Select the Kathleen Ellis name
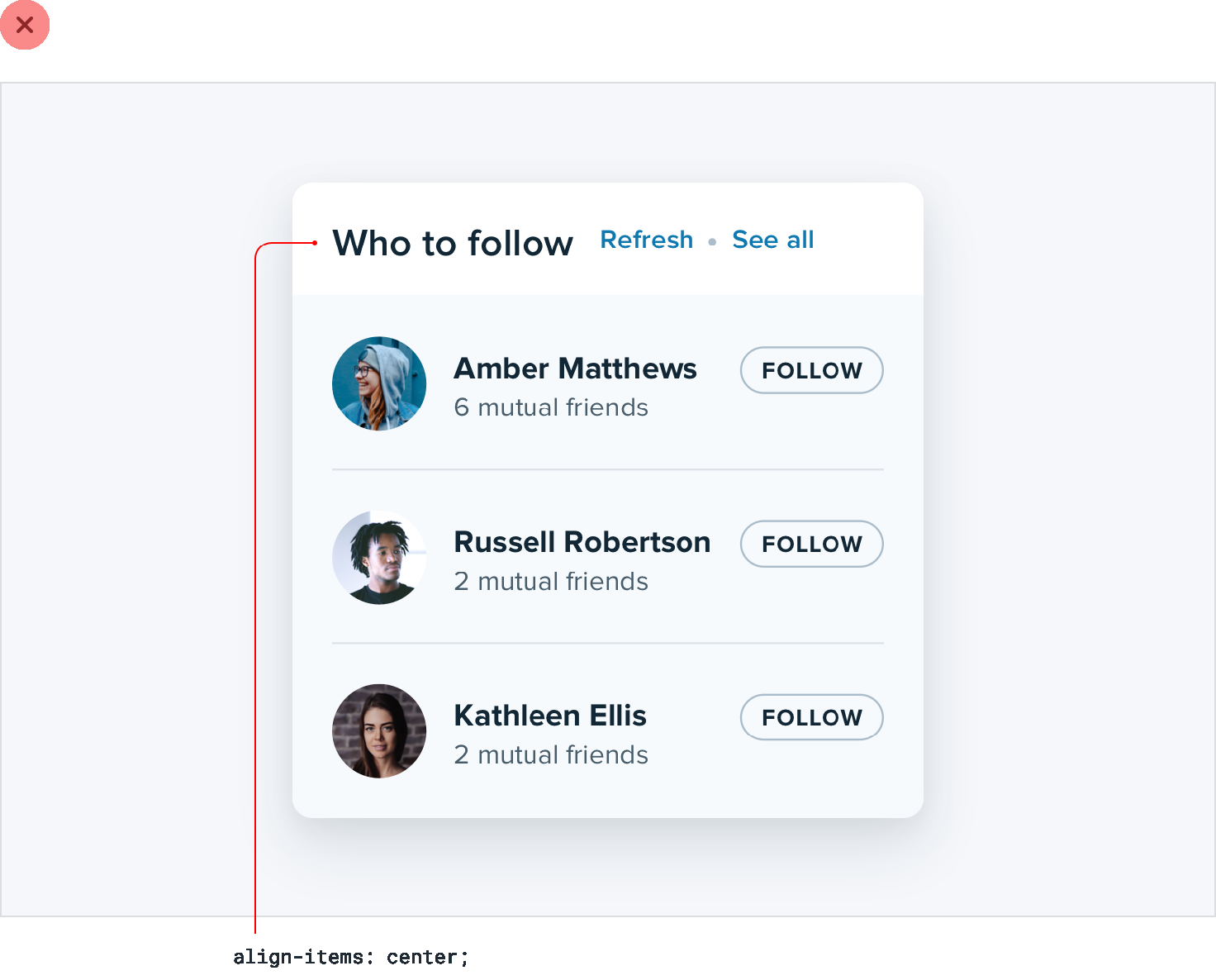1216x980 pixels. point(550,716)
